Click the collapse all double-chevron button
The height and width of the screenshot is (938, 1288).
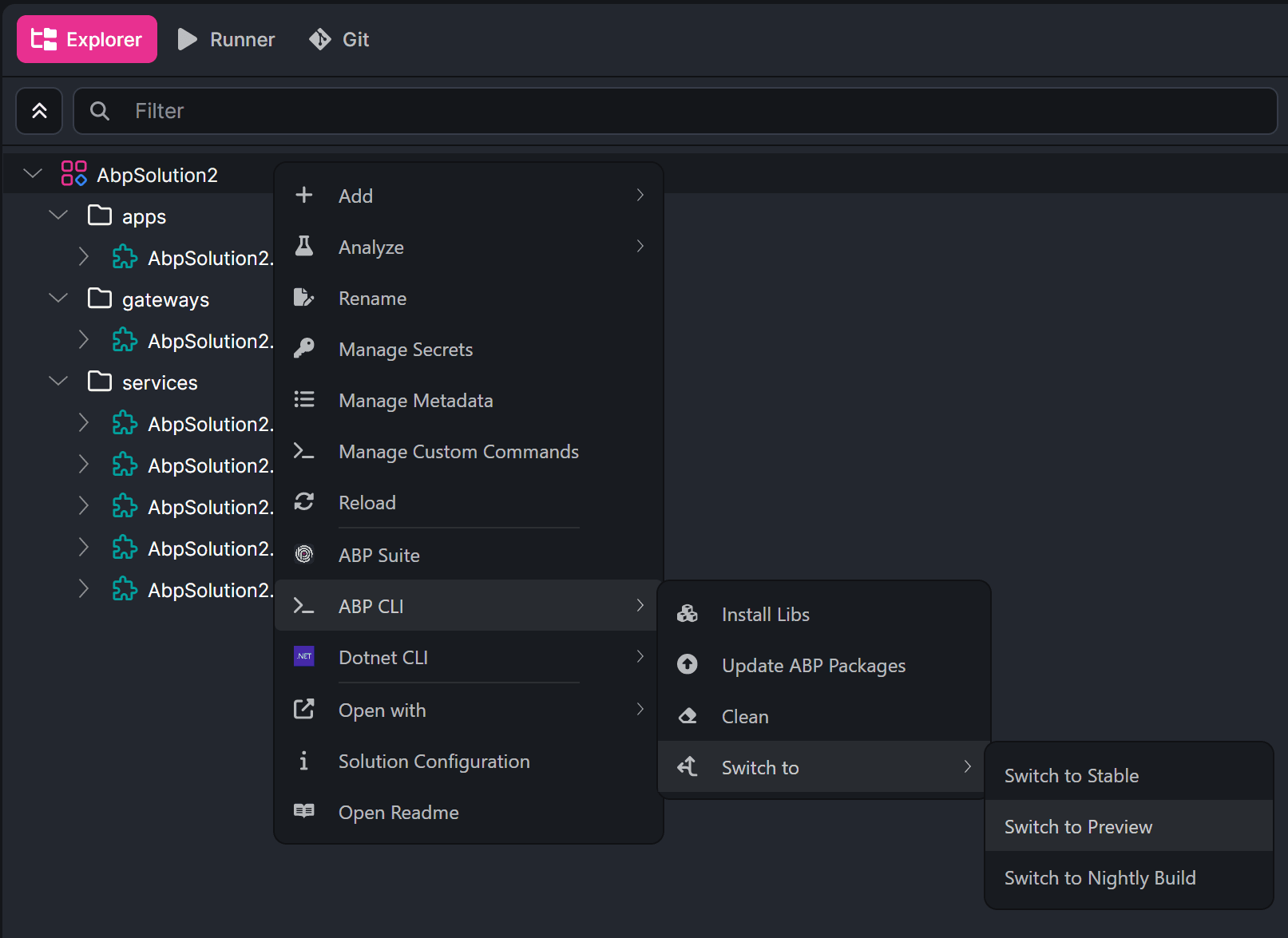click(x=39, y=111)
